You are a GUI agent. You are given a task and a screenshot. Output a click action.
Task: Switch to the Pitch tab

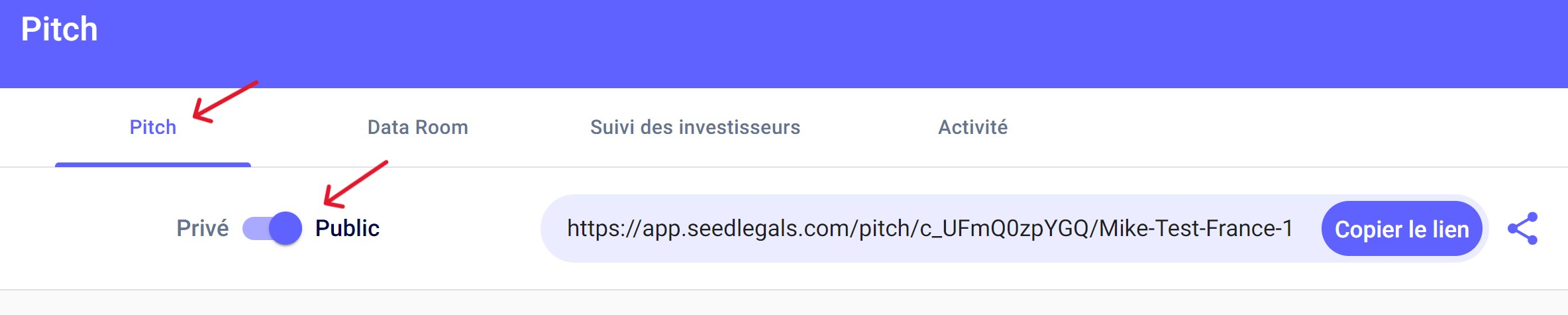tap(153, 127)
